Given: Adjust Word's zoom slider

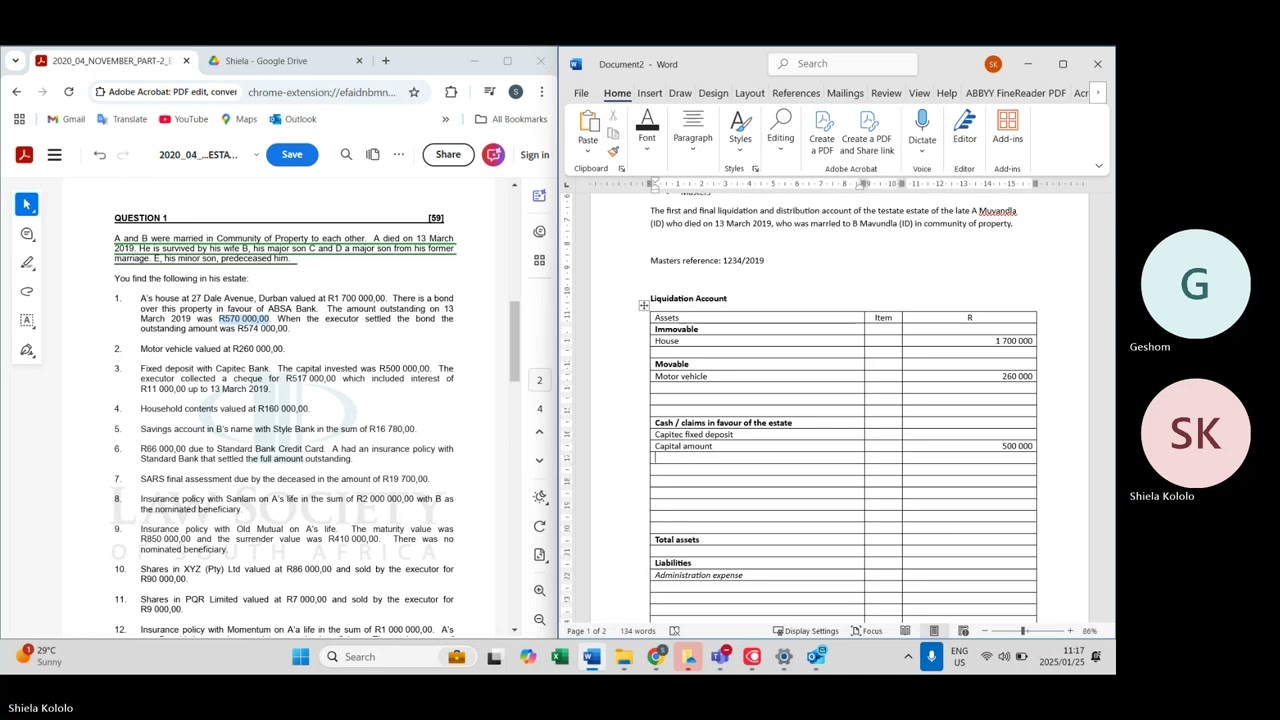Looking at the screenshot, I should tap(1023, 631).
